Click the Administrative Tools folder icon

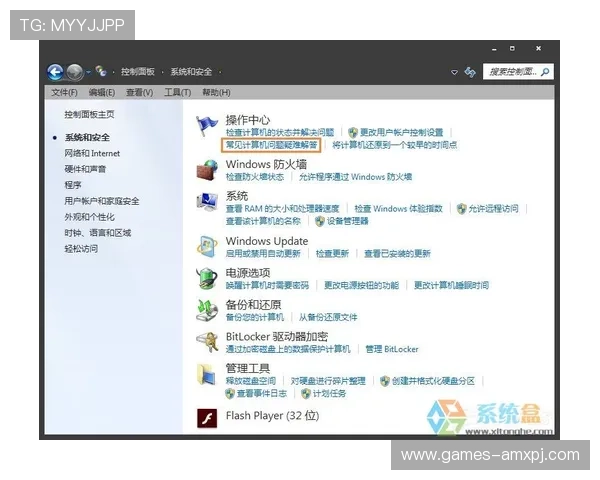coord(207,374)
